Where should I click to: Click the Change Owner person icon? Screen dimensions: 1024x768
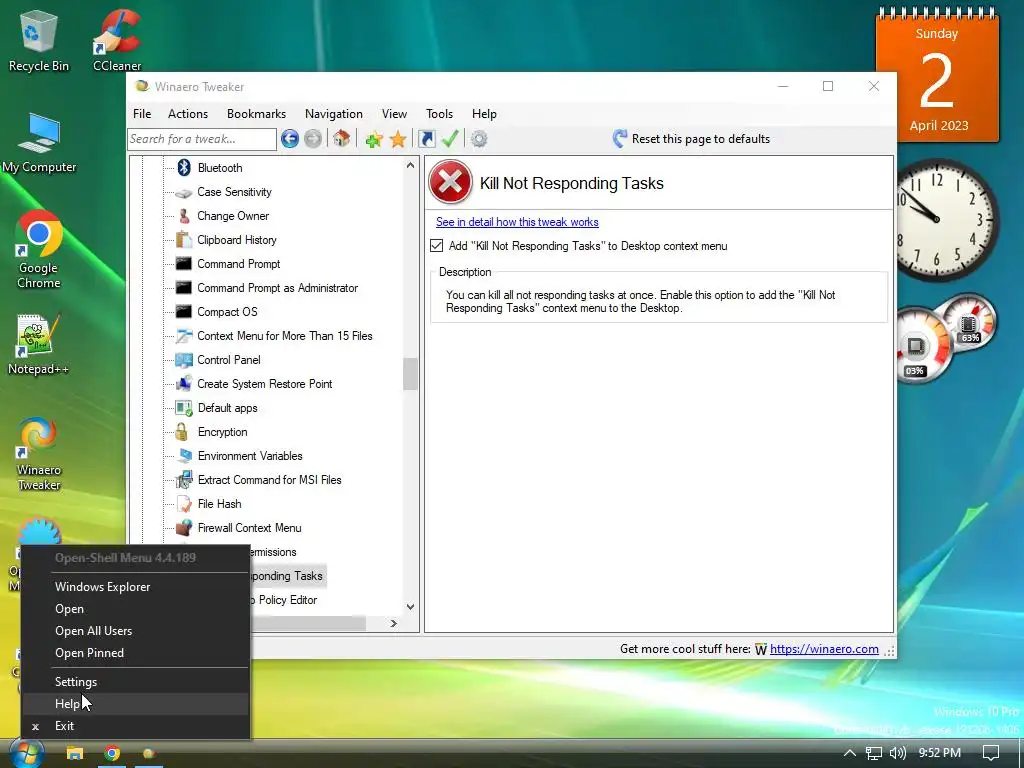pyautogui.click(x=184, y=216)
